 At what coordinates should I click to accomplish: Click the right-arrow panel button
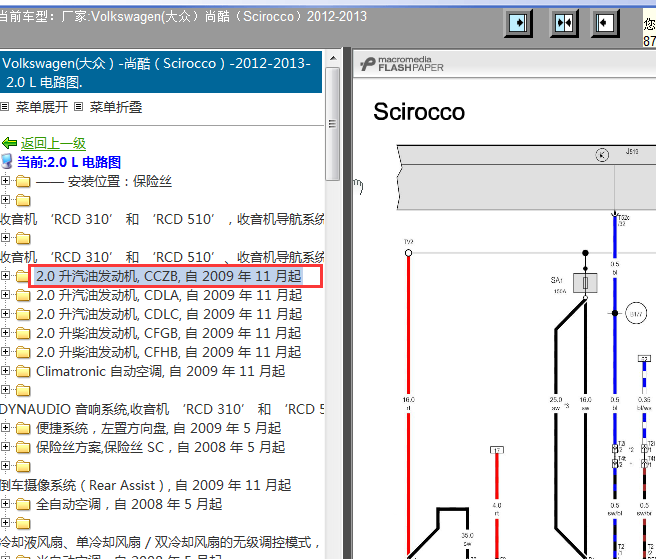pos(518,23)
